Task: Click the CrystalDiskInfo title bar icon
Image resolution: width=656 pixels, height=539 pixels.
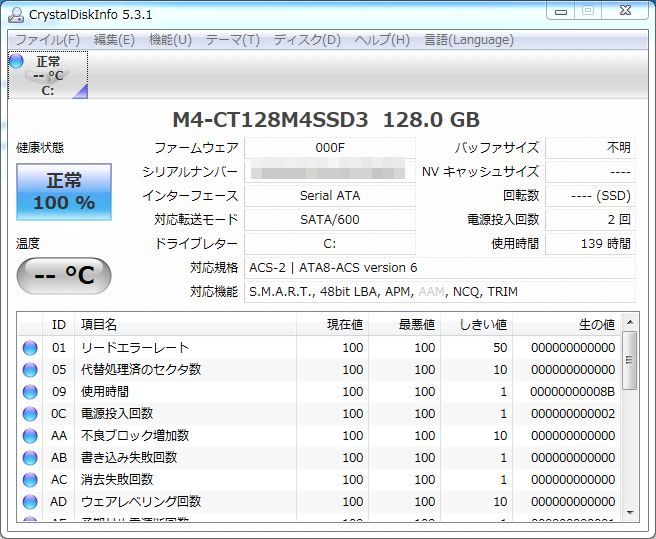Action: [16, 14]
